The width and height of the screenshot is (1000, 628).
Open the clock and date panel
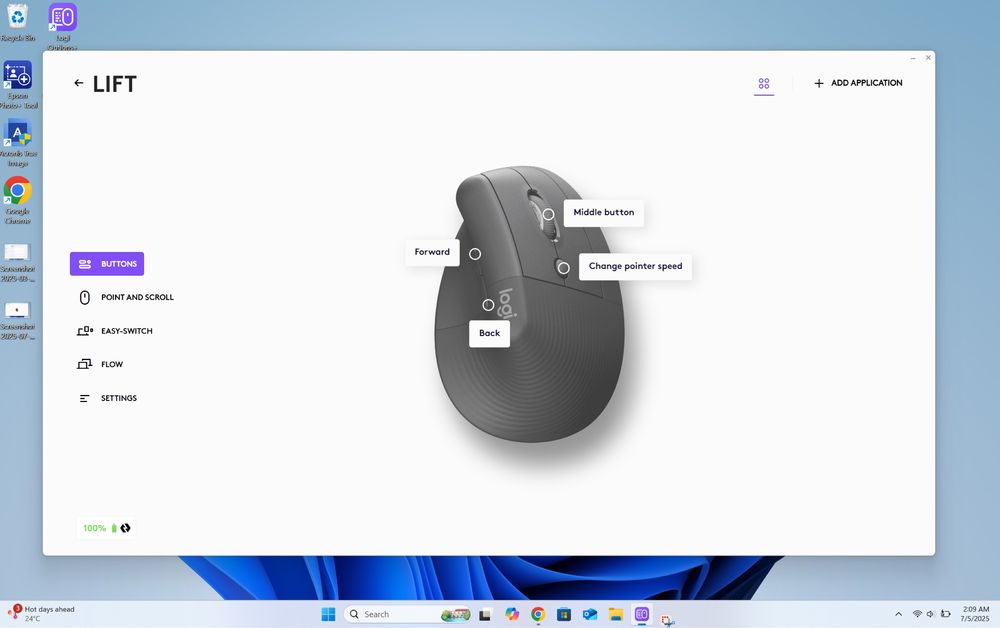click(x=975, y=614)
